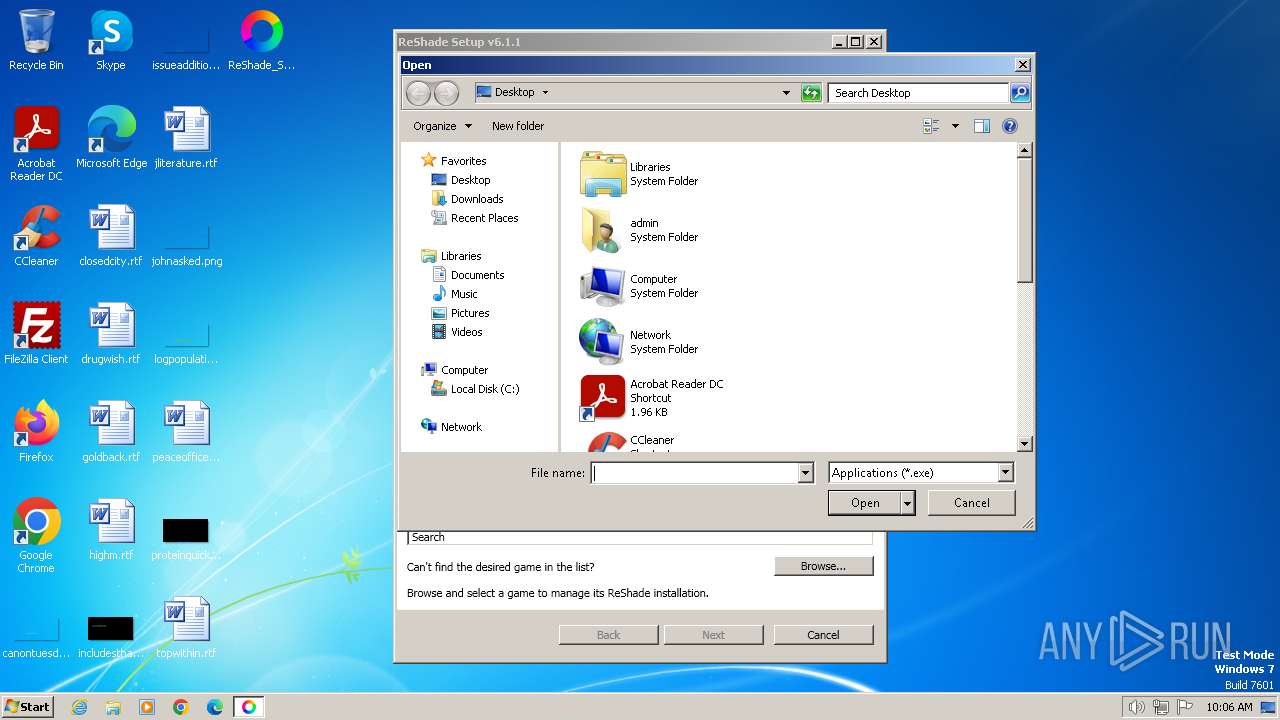Open Windows Media Player from taskbar

tap(147, 707)
